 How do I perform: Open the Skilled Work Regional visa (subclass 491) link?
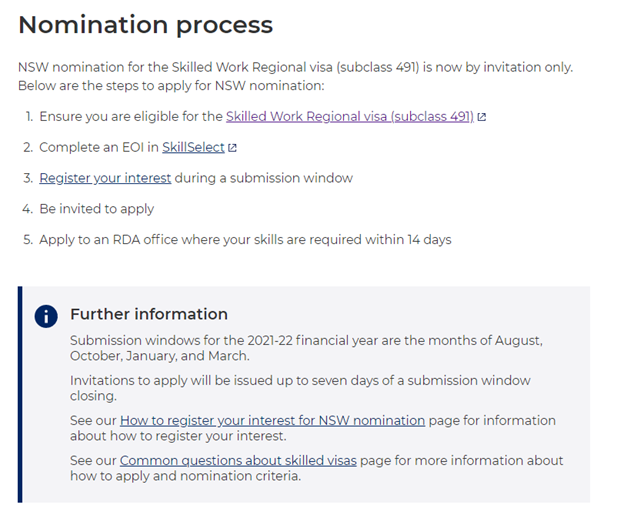[x=349, y=117]
